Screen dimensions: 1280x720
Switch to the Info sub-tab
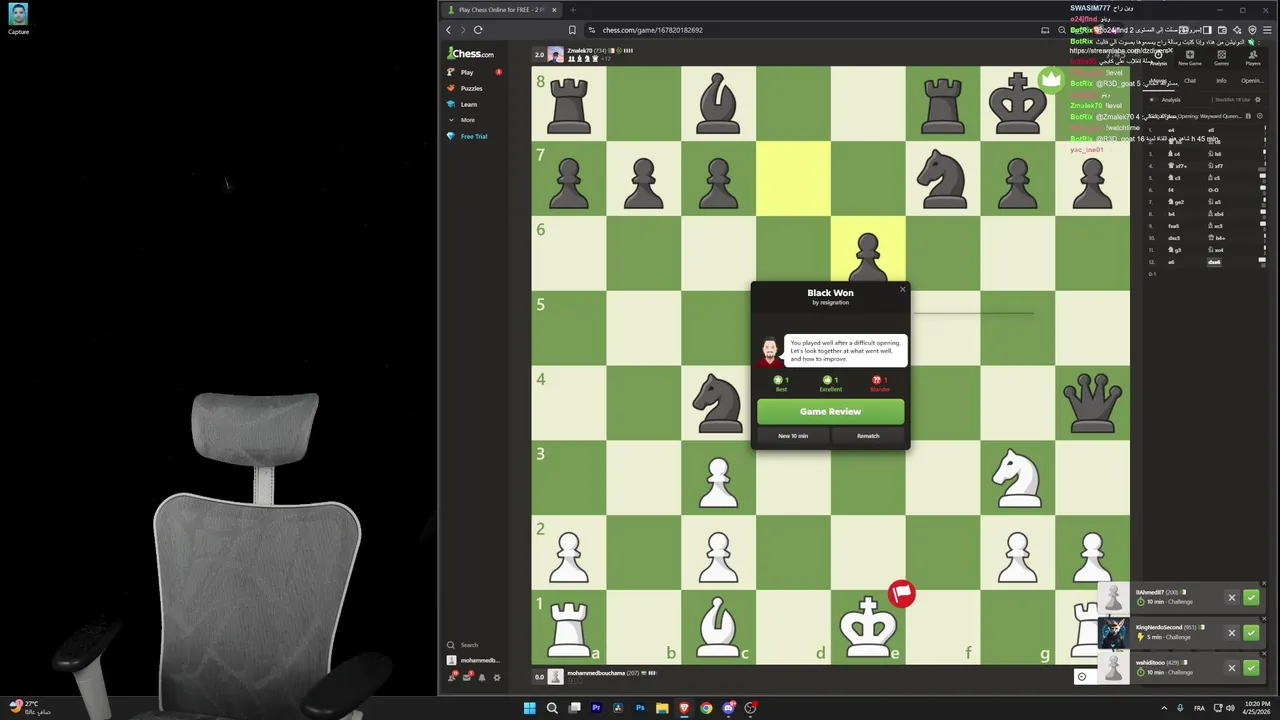1221,81
